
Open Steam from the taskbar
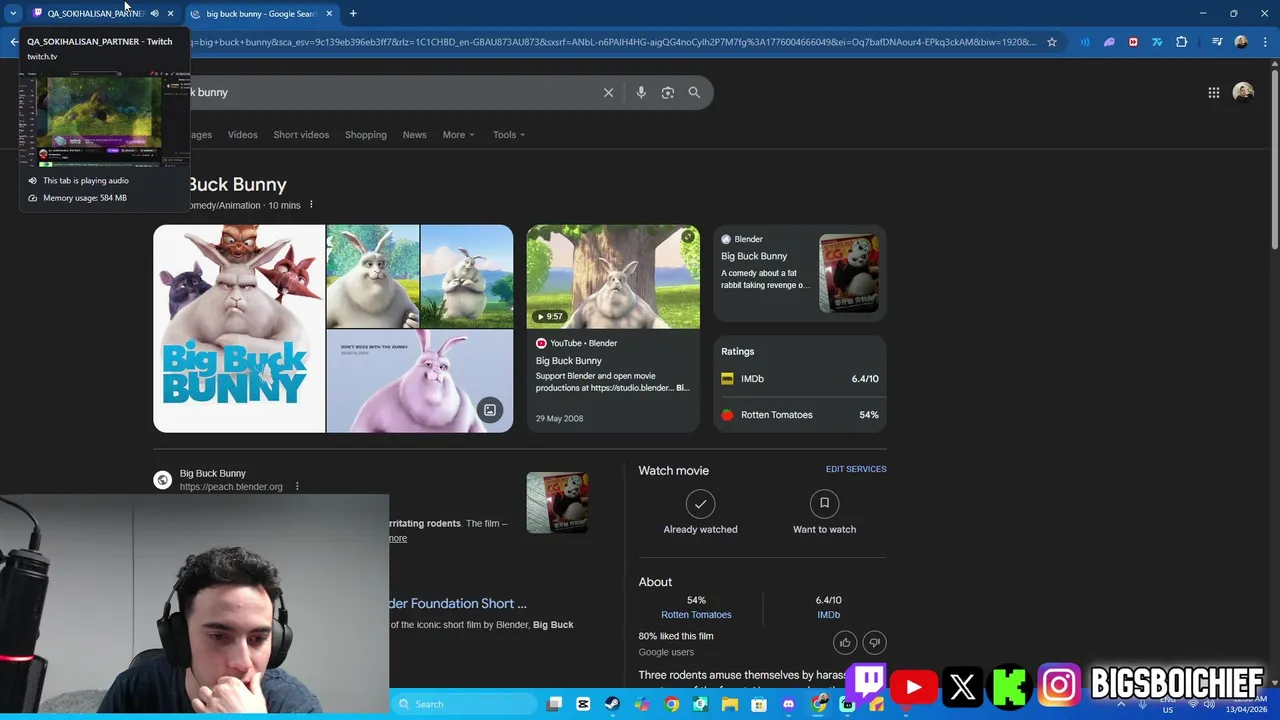point(612,704)
